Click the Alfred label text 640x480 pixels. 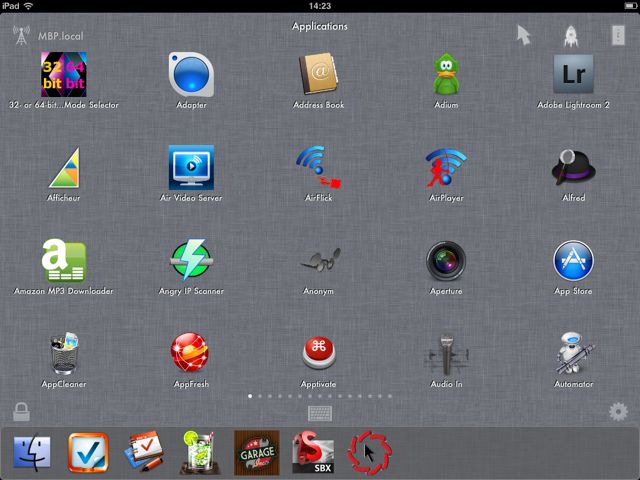(573, 198)
